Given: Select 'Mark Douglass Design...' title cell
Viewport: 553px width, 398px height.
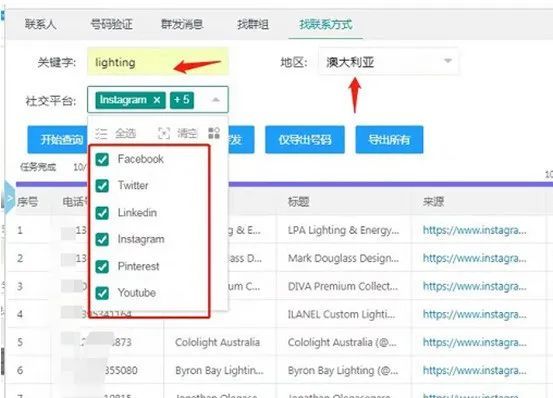Looking at the screenshot, I should click(x=344, y=258).
